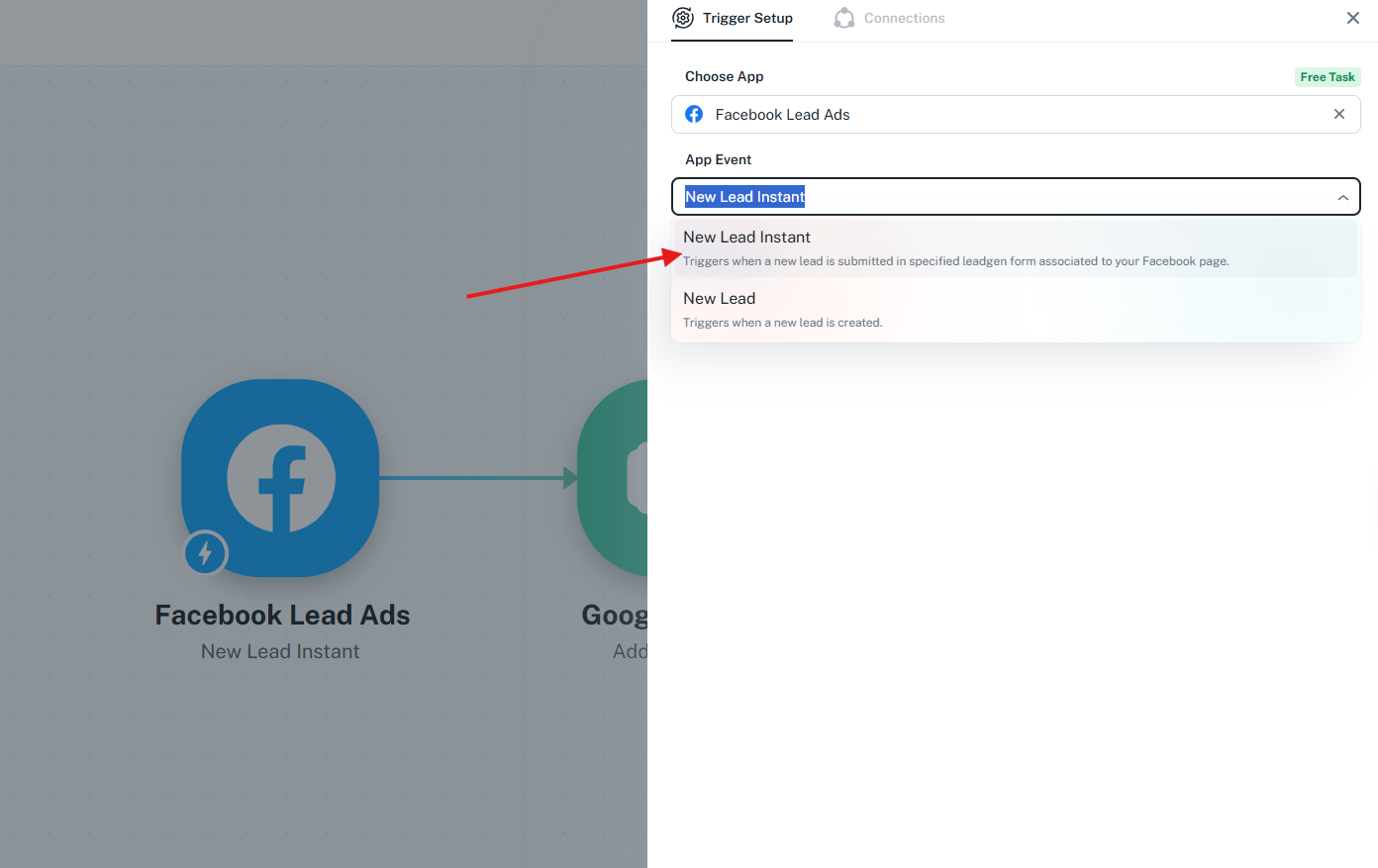This screenshot has height=868, width=1378.
Task: Click the Trigger Setup gear icon
Action: pyautogui.click(x=683, y=18)
